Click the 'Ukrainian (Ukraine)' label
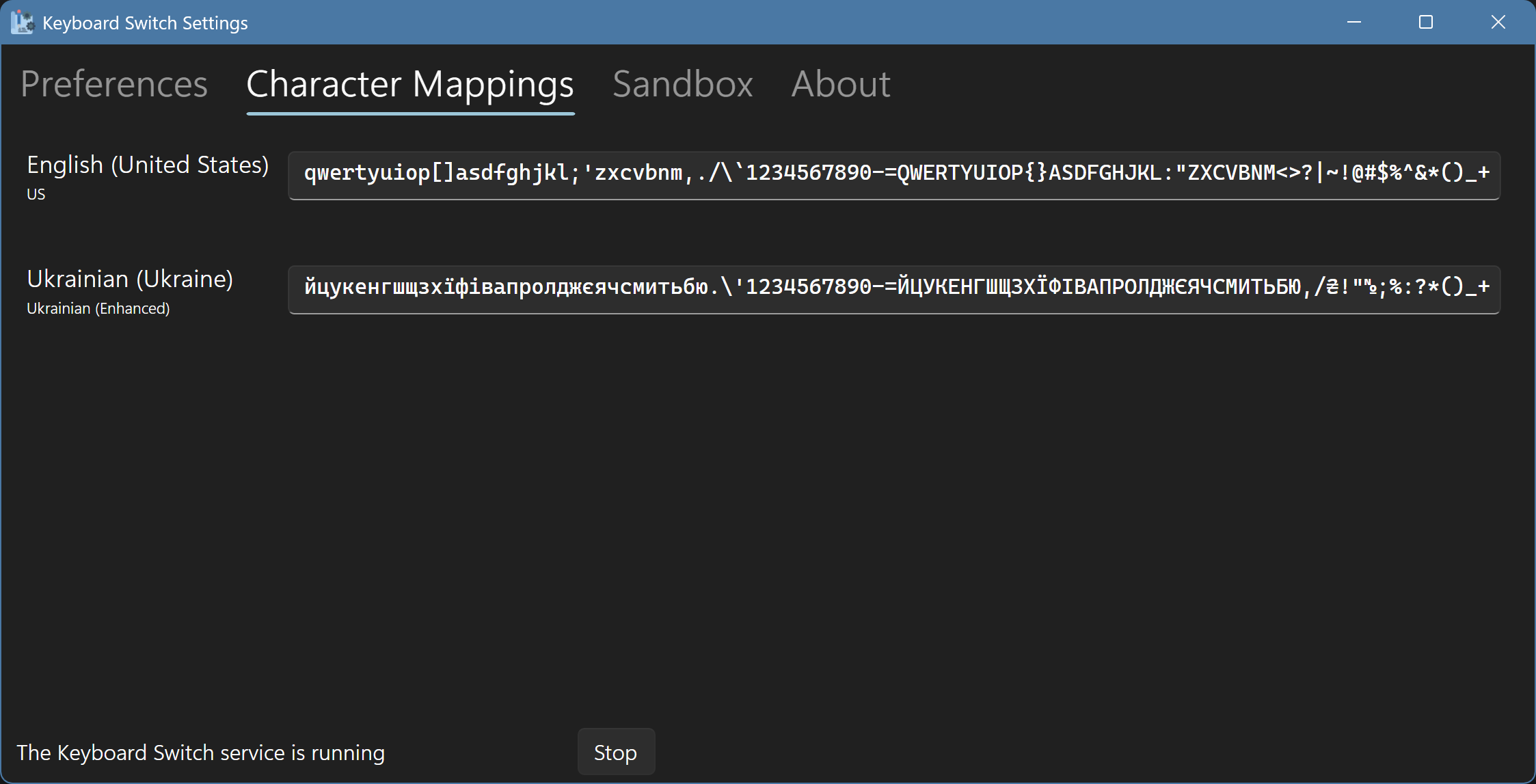 tap(130, 280)
